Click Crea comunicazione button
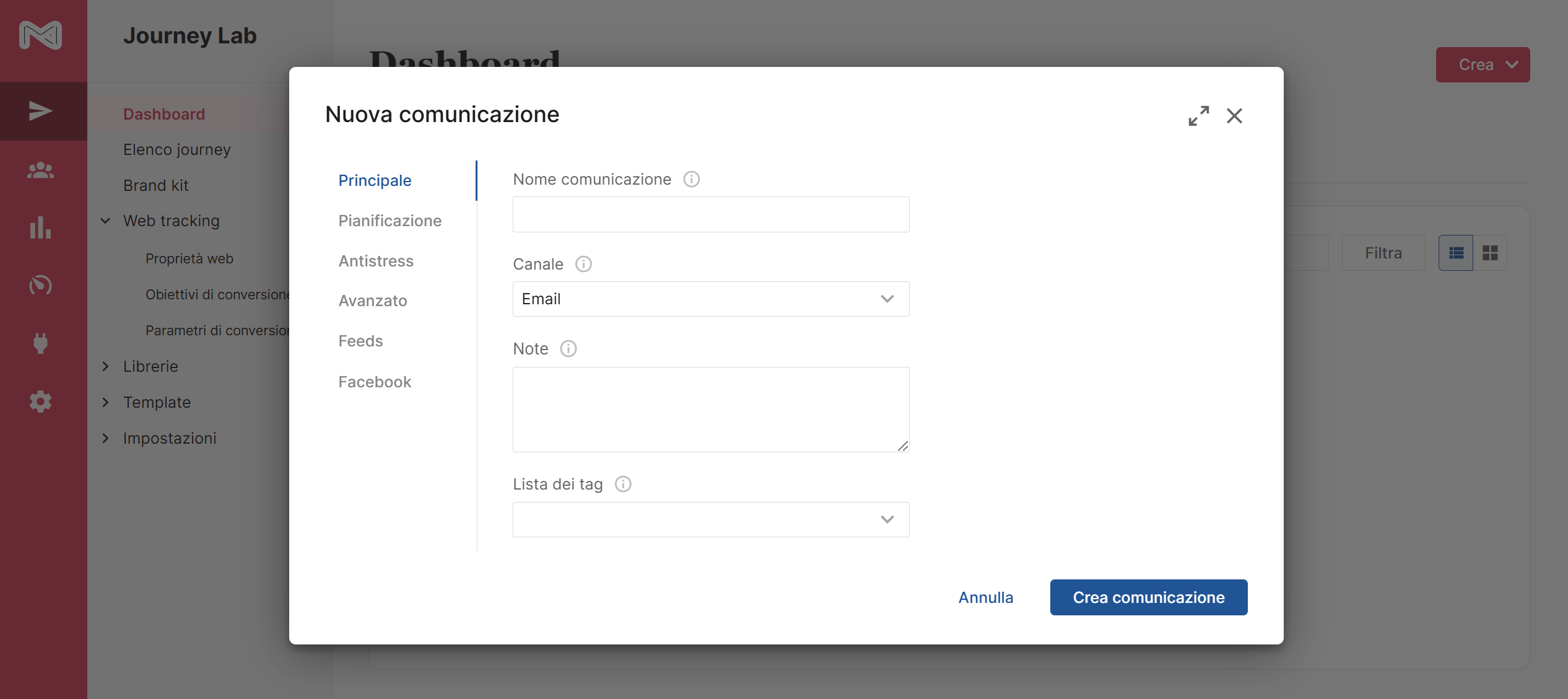1568x699 pixels. pos(1149,597)
